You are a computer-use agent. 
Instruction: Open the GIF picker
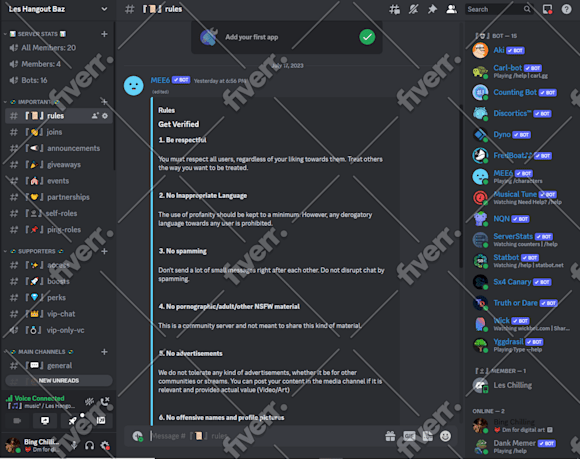409,436
